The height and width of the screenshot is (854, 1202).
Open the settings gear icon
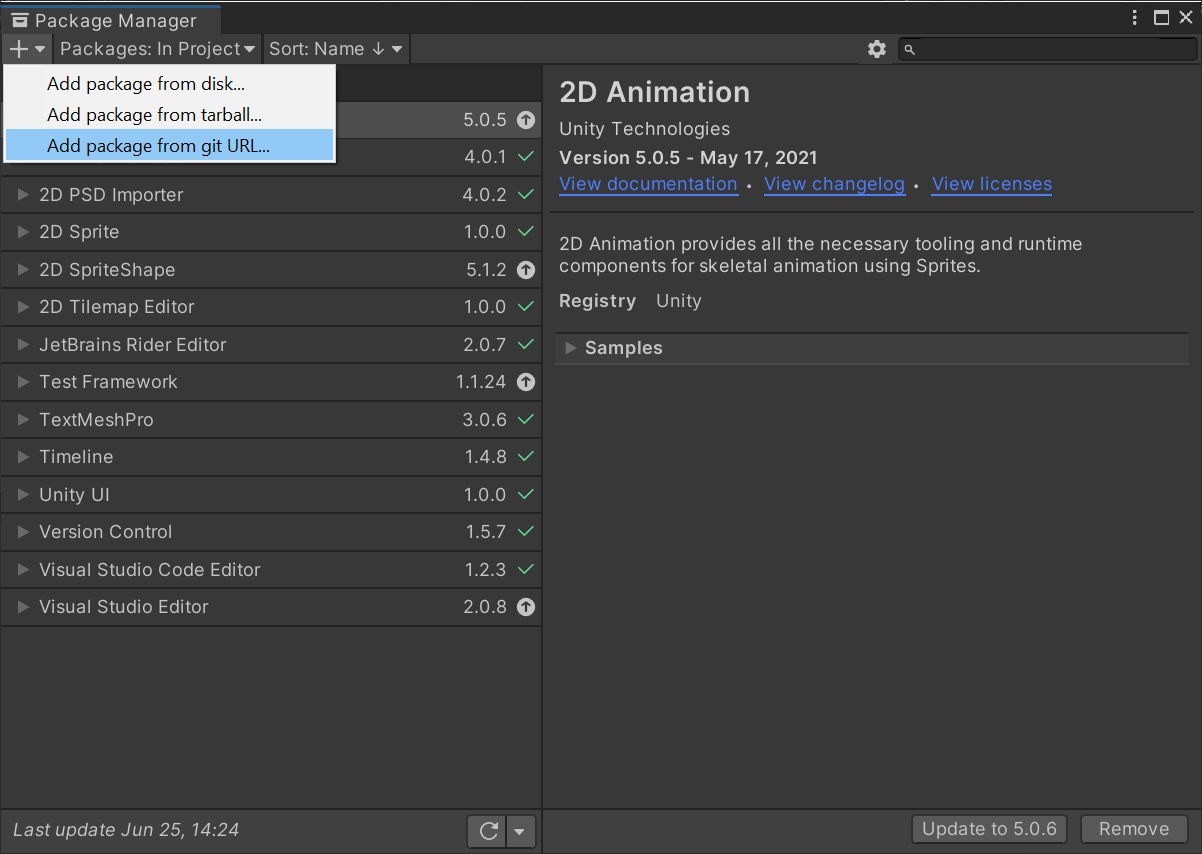(877, 49)
